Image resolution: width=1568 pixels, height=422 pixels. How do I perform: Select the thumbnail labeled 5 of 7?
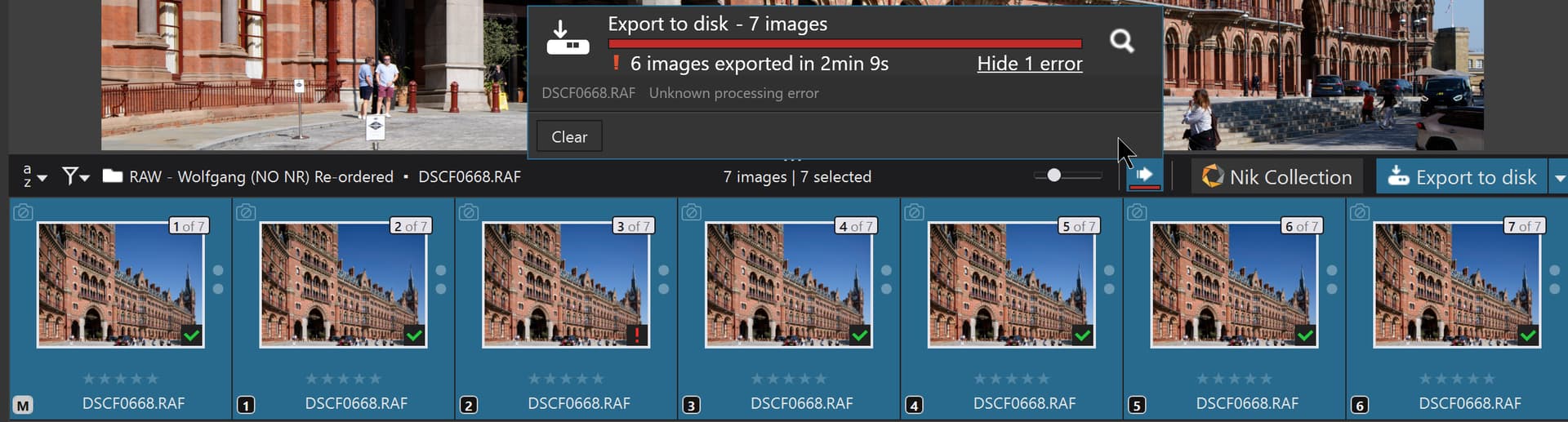click(1011, 286)
